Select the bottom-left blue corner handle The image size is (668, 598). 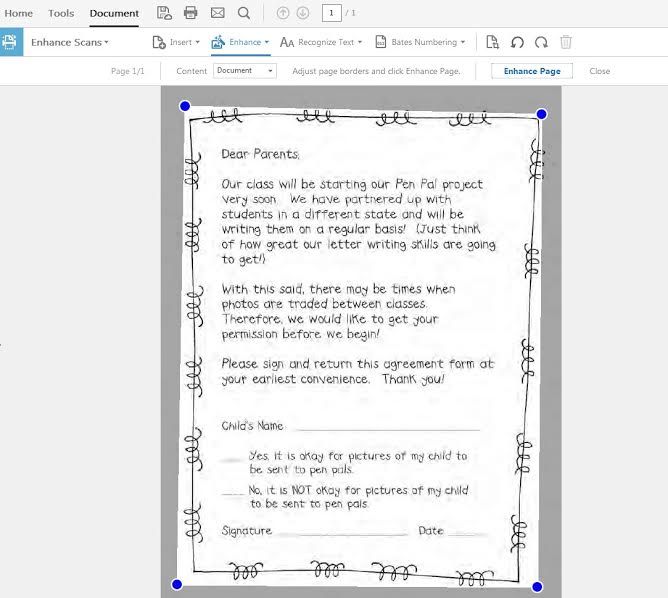click(177, 584)
